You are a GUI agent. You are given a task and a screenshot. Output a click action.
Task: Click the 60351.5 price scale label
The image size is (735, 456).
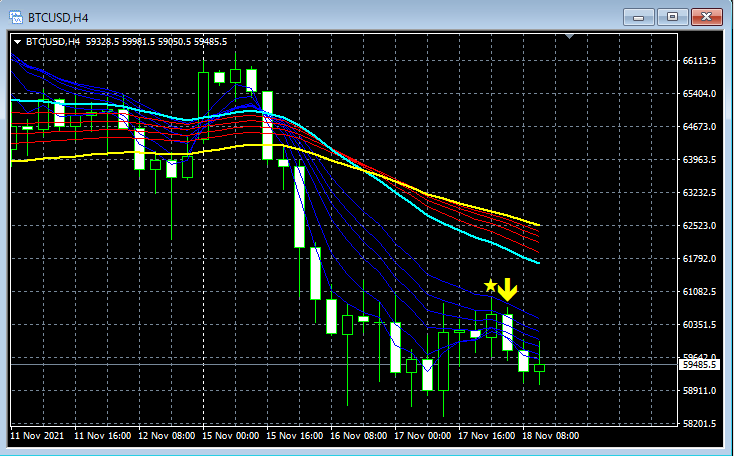[x=699, y=324]
